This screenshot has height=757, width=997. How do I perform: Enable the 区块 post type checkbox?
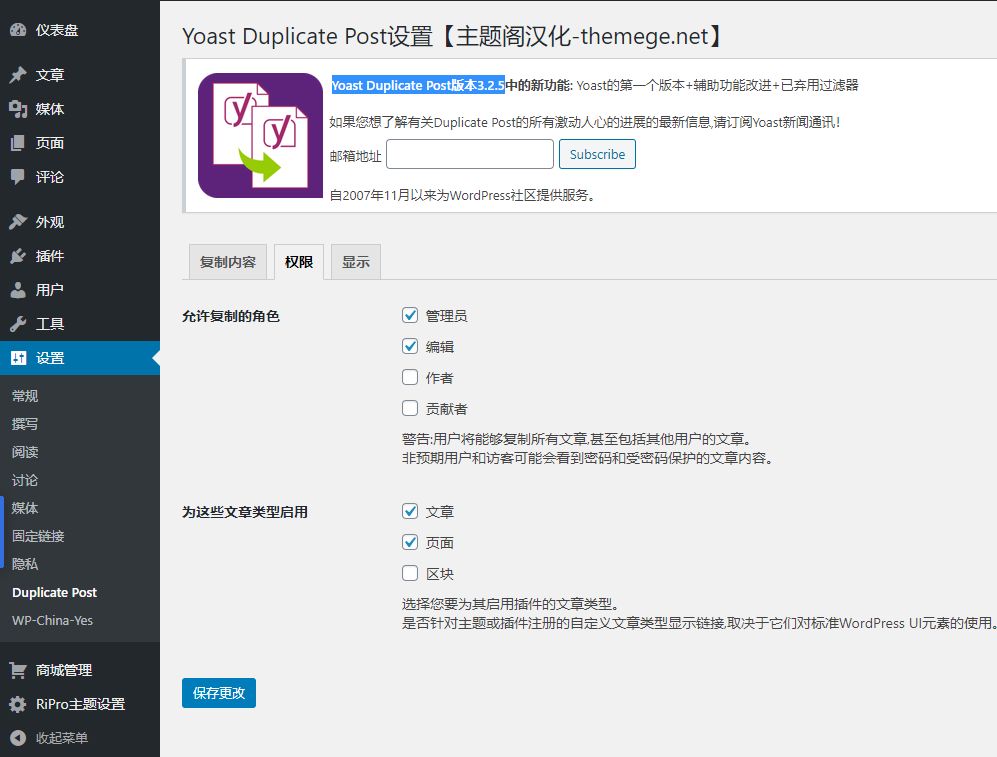410,573
